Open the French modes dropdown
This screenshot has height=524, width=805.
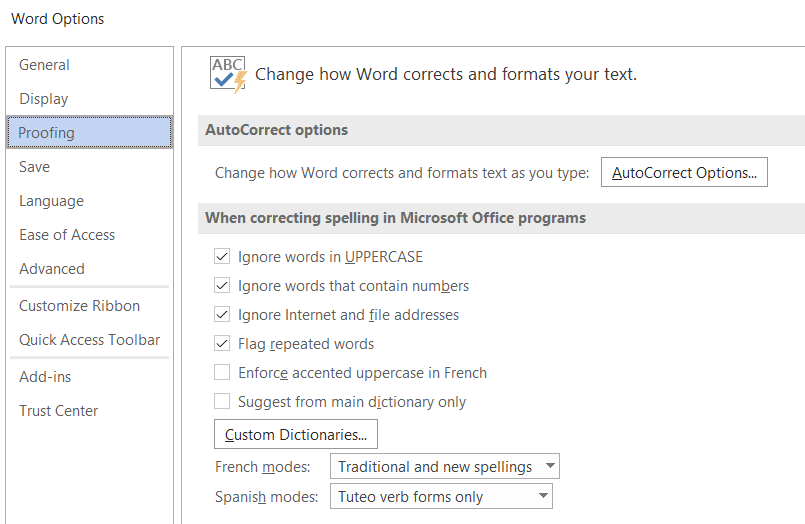[x=445, y=467]
